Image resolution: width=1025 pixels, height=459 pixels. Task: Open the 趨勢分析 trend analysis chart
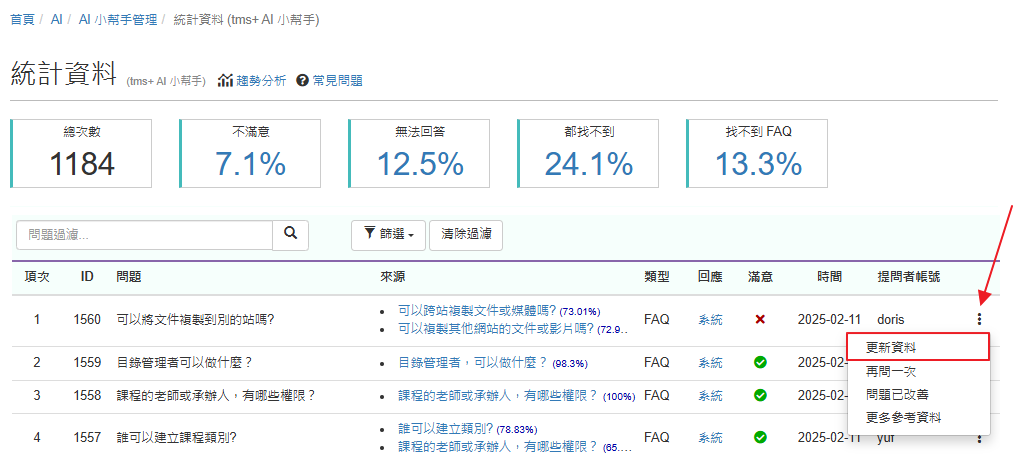click(252, 81)
